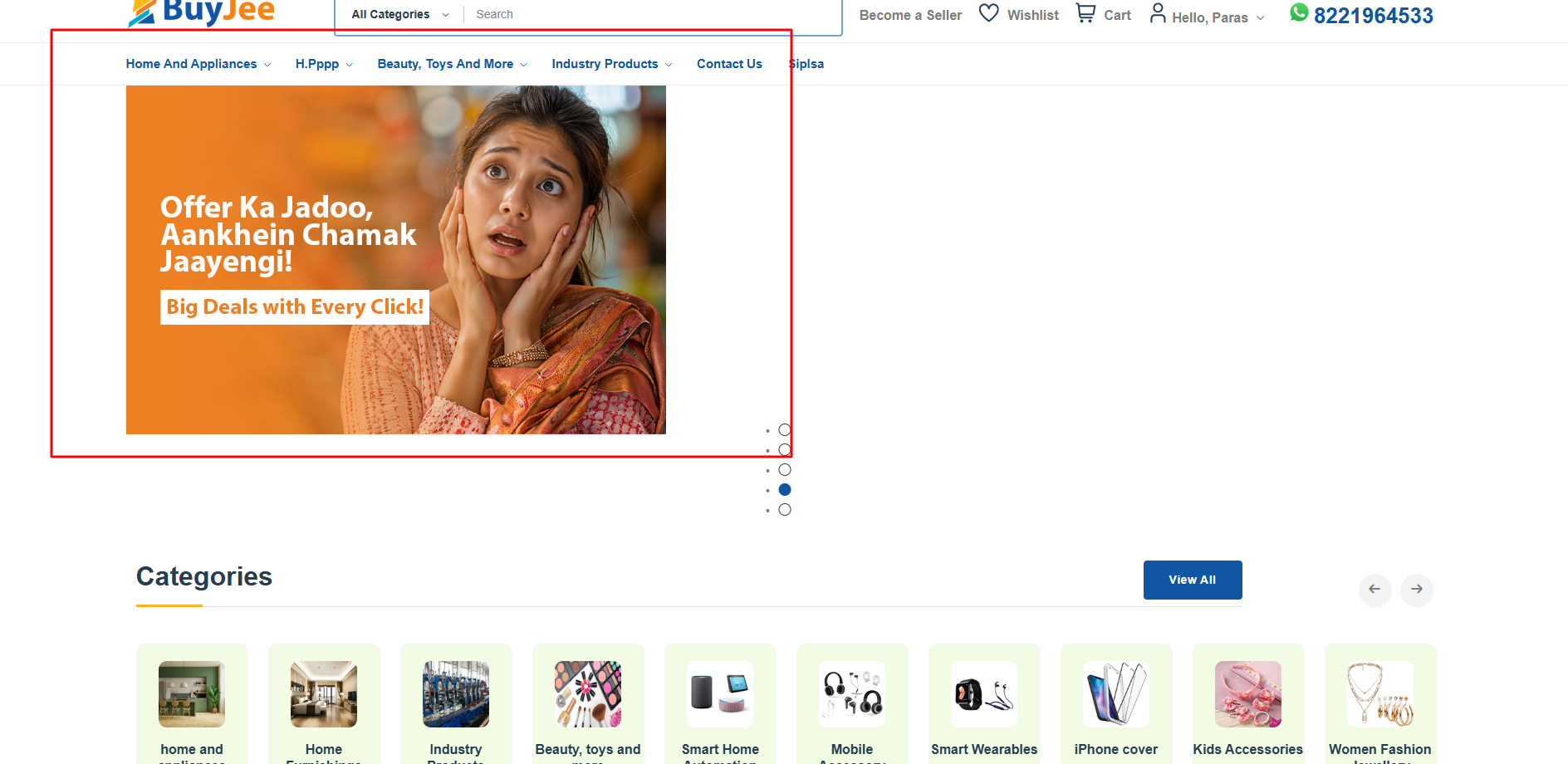The image size is (1568, 764).
Task: Select the active fourth banner slide indicator
Action: [x=785, y=490]
